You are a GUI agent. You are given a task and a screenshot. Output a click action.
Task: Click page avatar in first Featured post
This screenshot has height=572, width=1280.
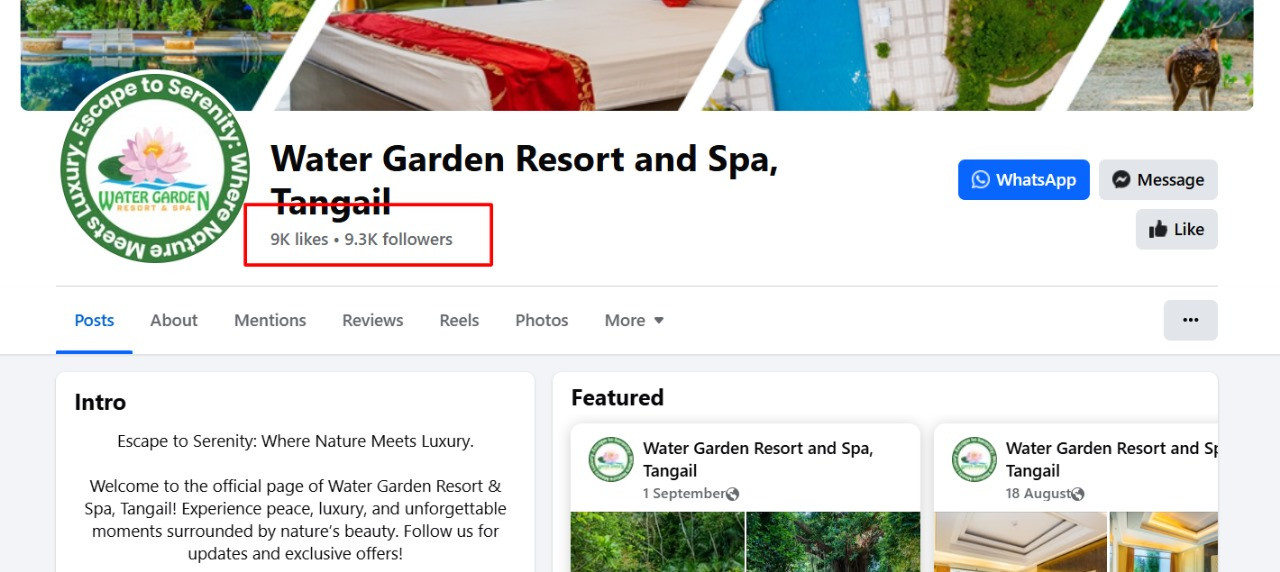[611, 459]
